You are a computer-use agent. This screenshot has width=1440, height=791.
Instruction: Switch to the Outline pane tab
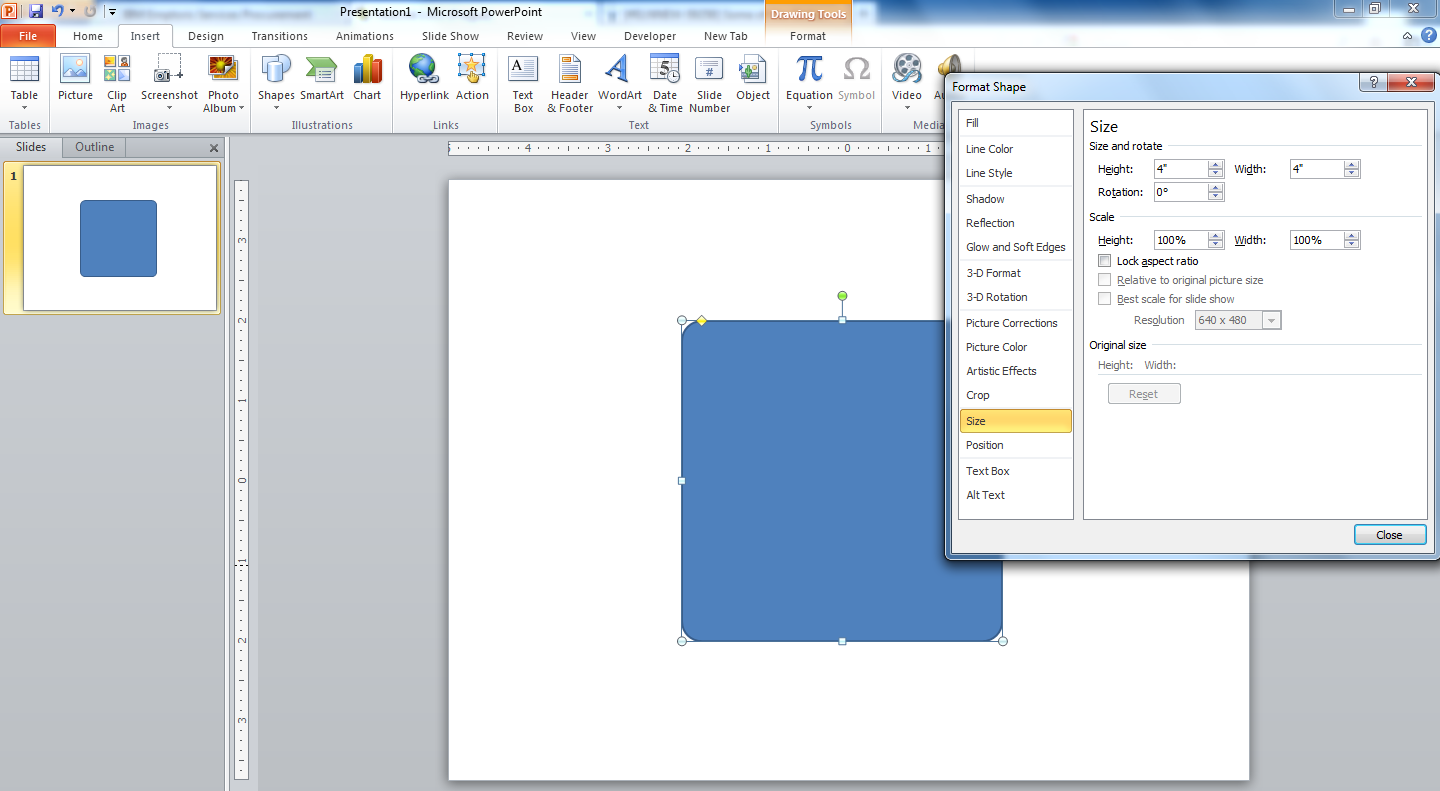coord(95,147)
